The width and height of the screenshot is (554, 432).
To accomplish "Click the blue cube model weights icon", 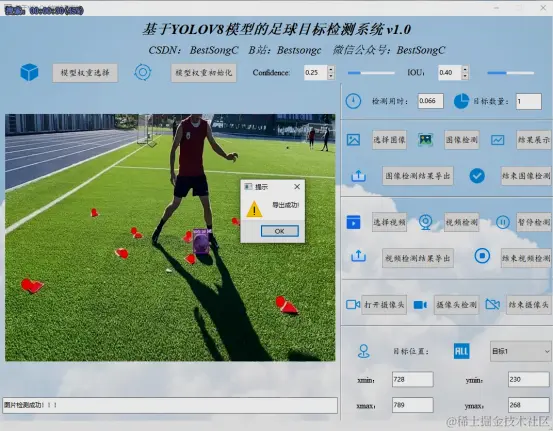I will pos(29,72).
